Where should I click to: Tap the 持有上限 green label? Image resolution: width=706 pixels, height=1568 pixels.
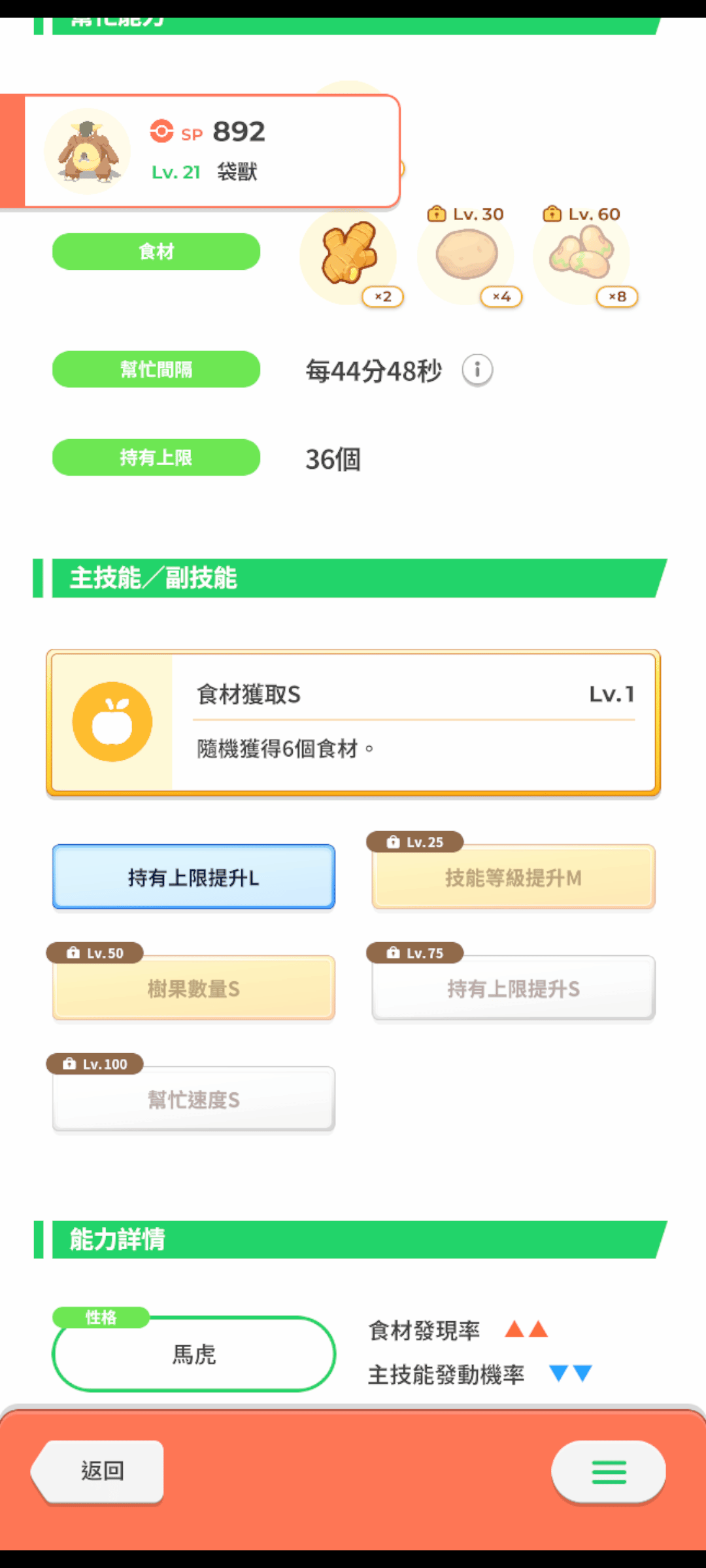156,457
